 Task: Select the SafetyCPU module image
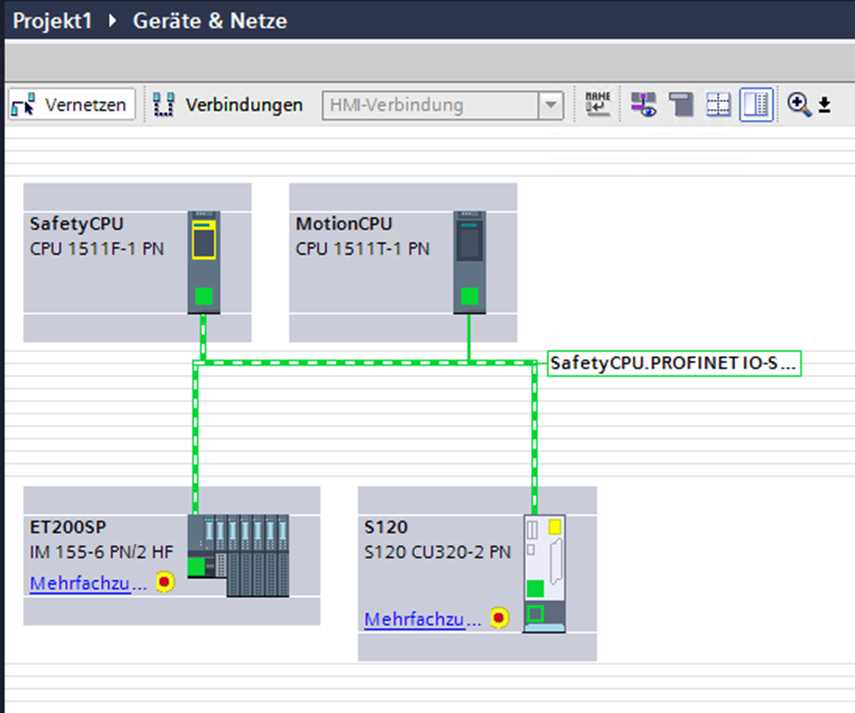[x=204, y=262]
